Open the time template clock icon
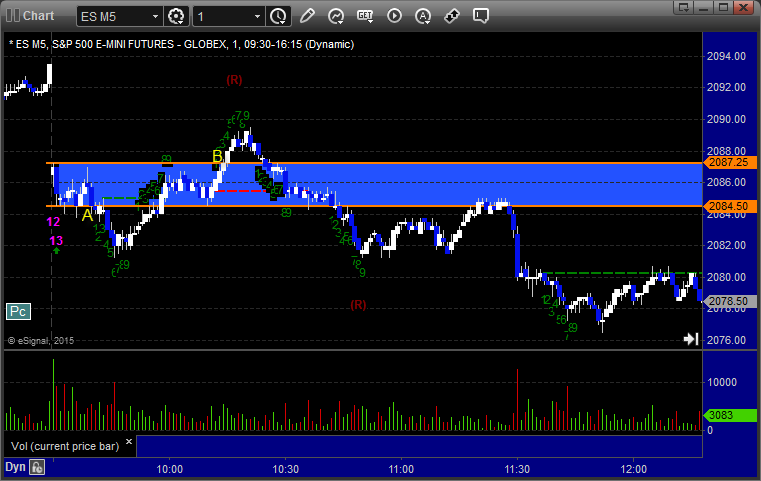The width and height of the screenshot is (761, 481). 278,16
